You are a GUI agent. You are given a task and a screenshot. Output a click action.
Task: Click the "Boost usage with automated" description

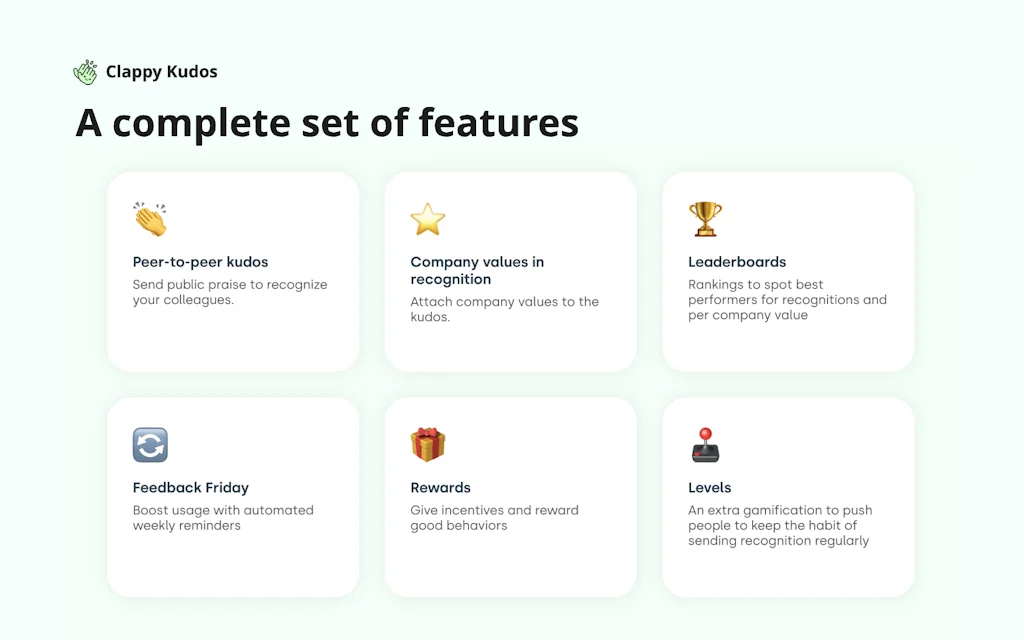coord(223,518)
